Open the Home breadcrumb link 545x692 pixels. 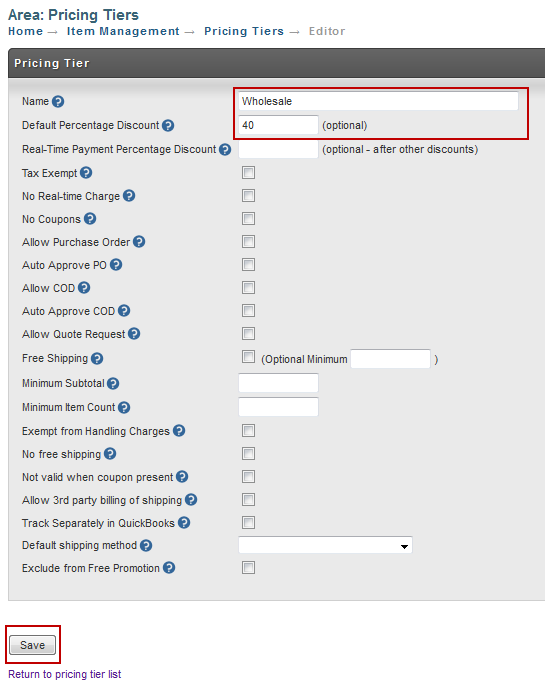click(26, 31)
